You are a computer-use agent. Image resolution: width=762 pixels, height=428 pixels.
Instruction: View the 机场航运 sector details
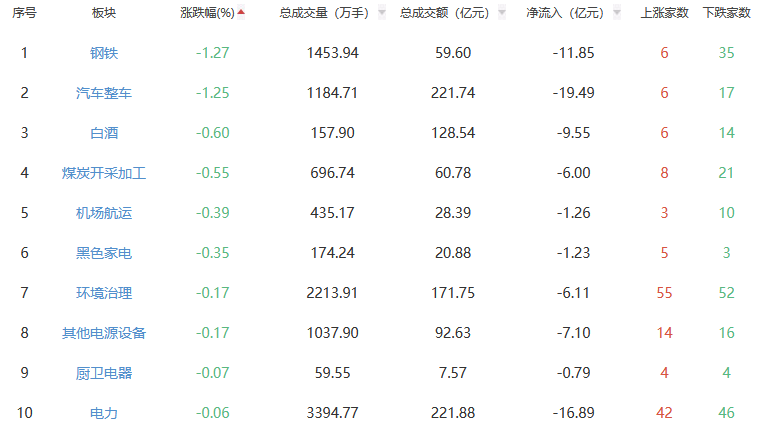pyautogui.click(x=103, y=213)
